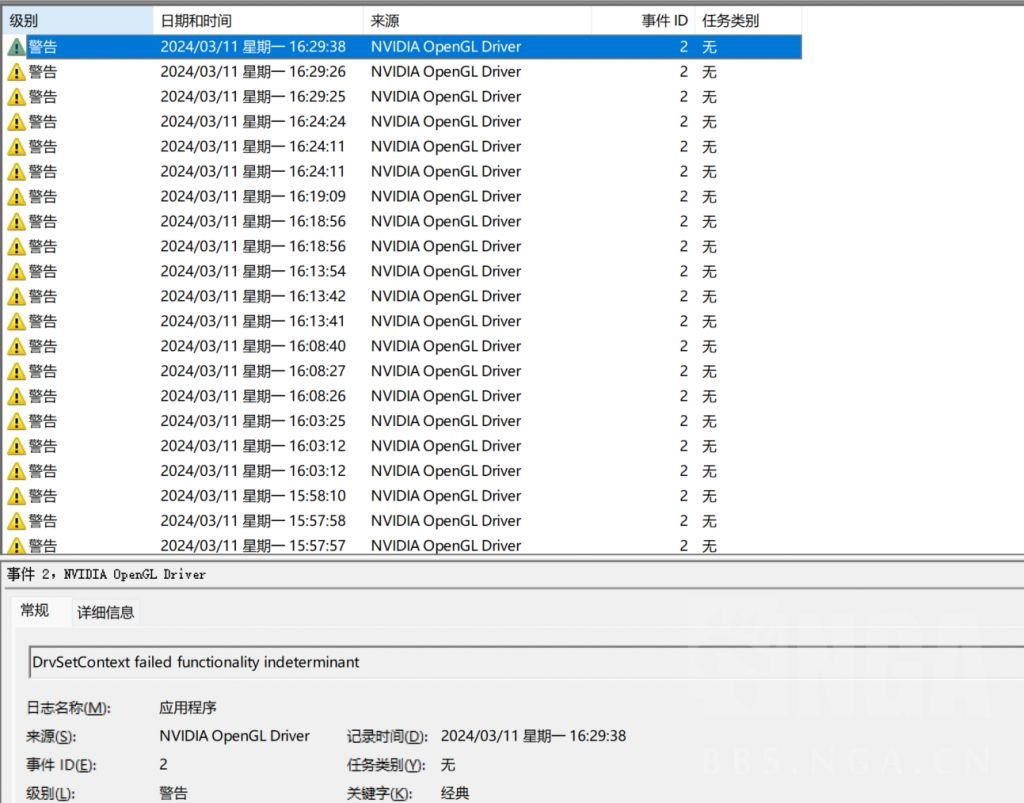Select the 16:19:09 date and time cell

(253, 197)
